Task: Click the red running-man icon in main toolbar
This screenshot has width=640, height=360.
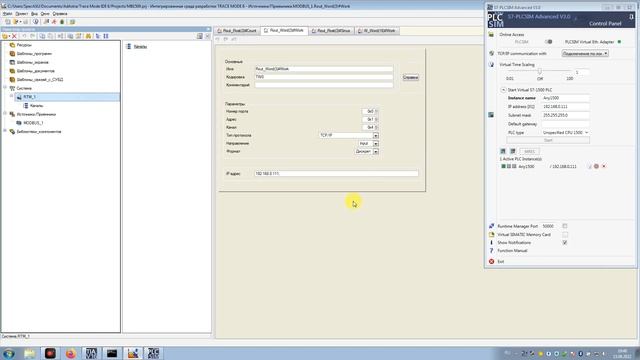Action: (54, 22)
